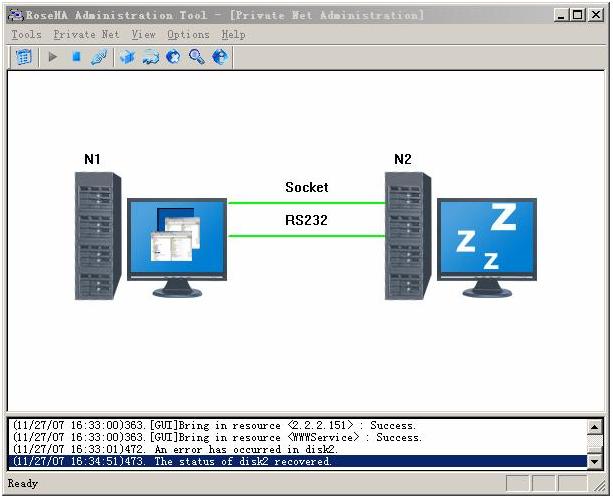Open the Tools menu
Screen dimensions: 613x498
pos(26,35)
